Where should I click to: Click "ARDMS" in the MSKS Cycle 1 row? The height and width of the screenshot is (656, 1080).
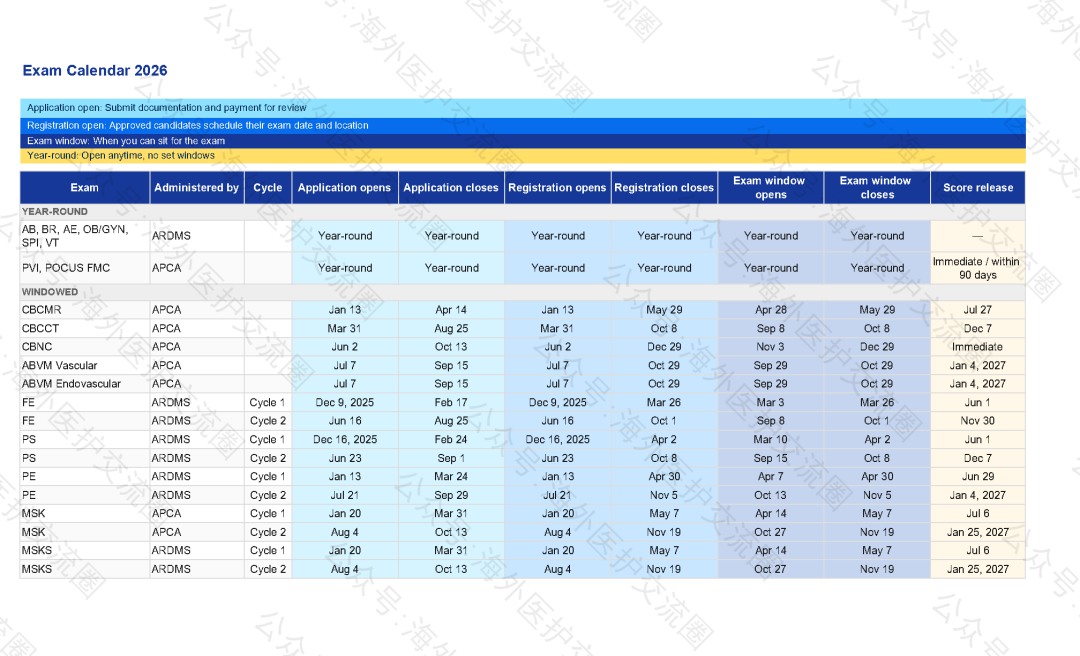point(171,551)
